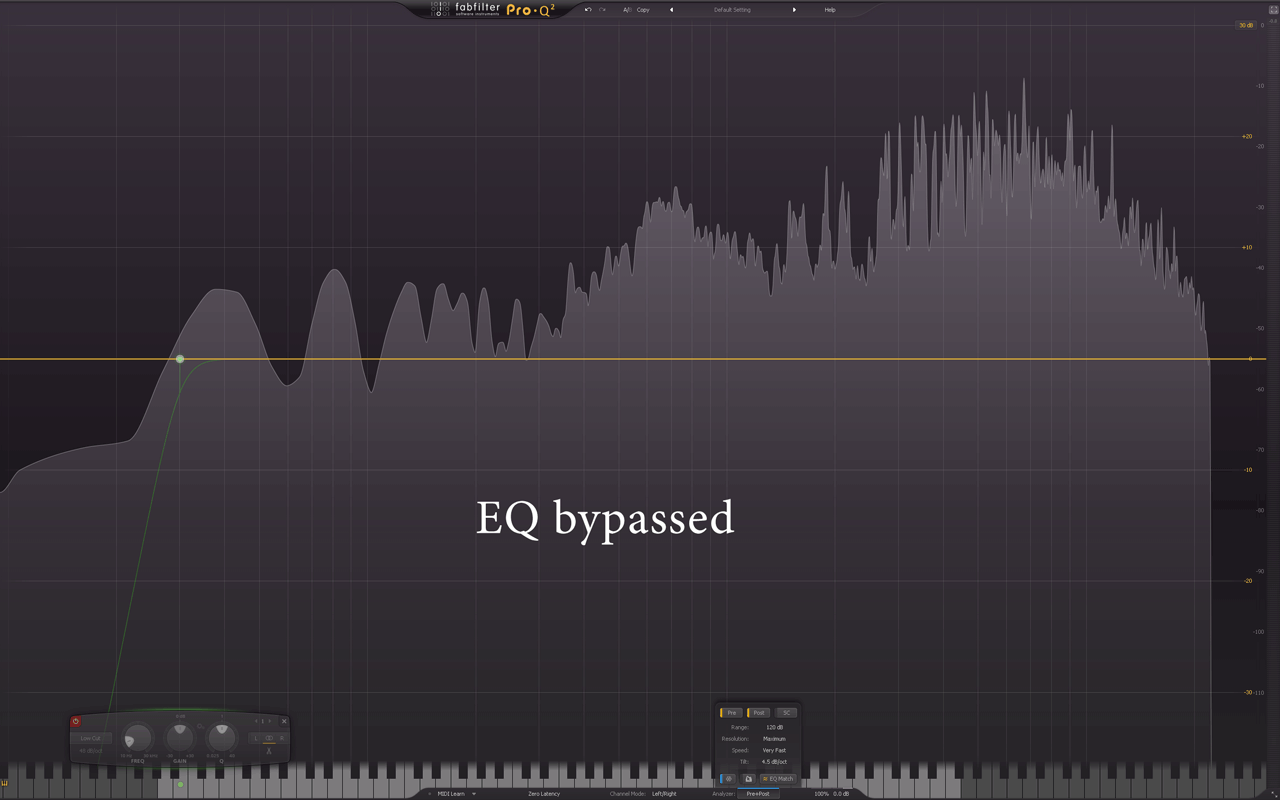1280x800 pixels.
Task: Close the band controls panel
Action: [284, 721]
